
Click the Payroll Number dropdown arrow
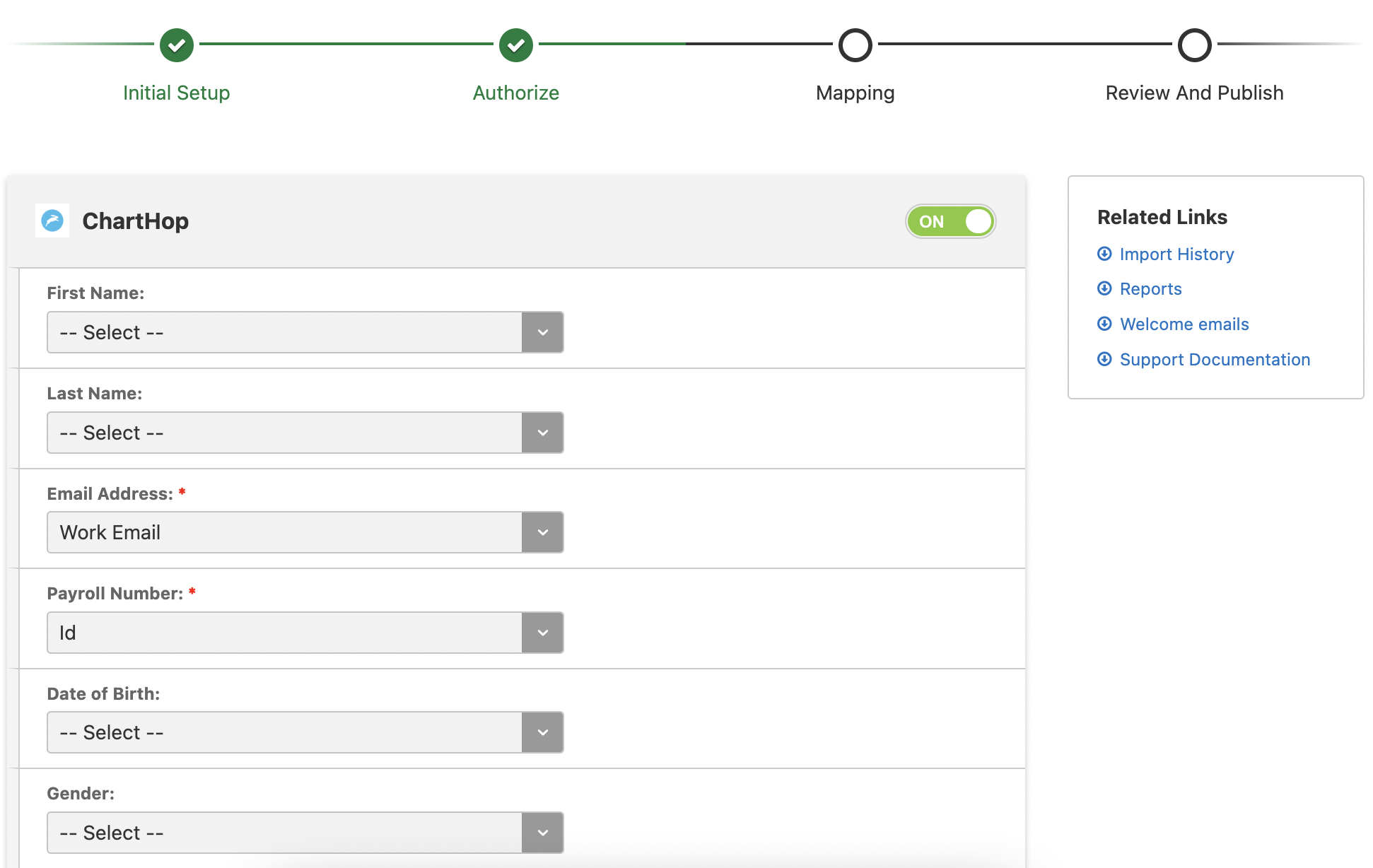pyautogui.click(x=543, y=633)
